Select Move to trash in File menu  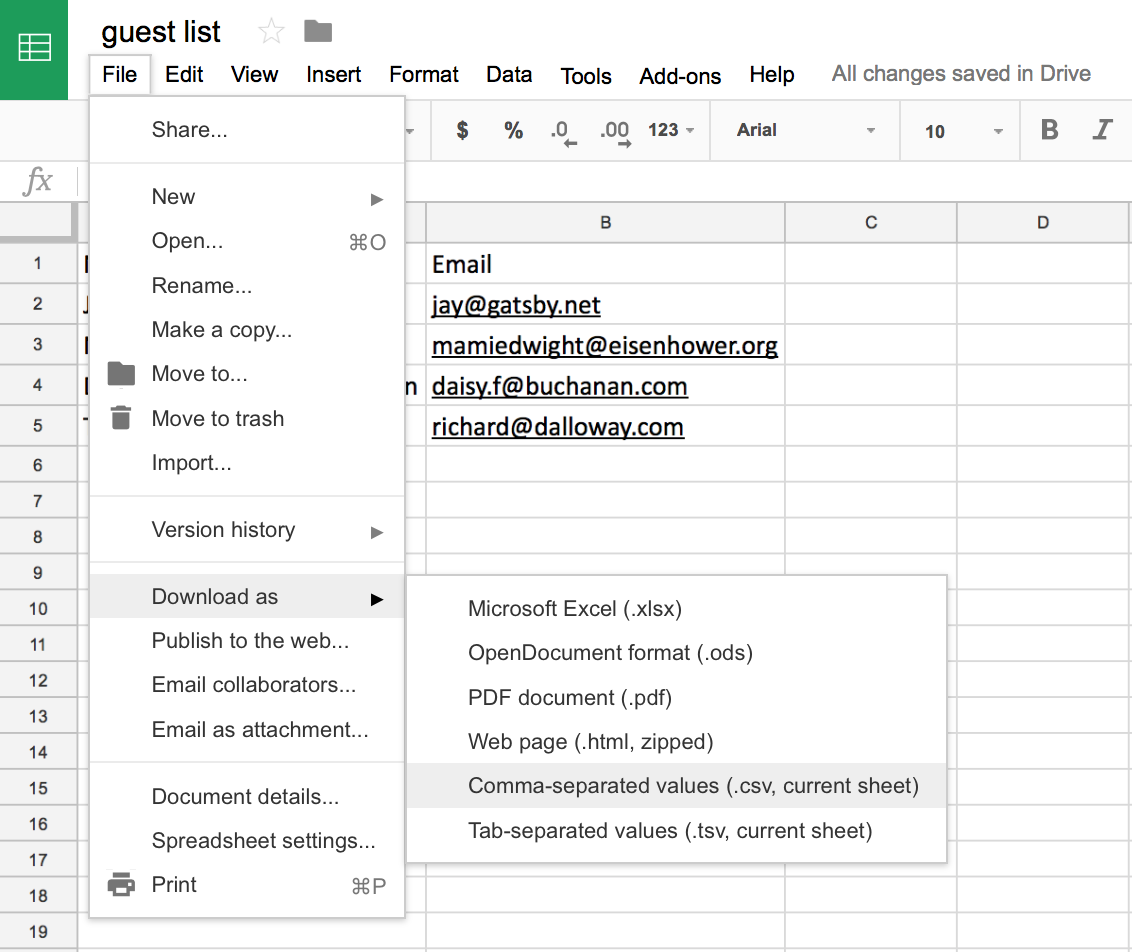(x=217, y=419)
